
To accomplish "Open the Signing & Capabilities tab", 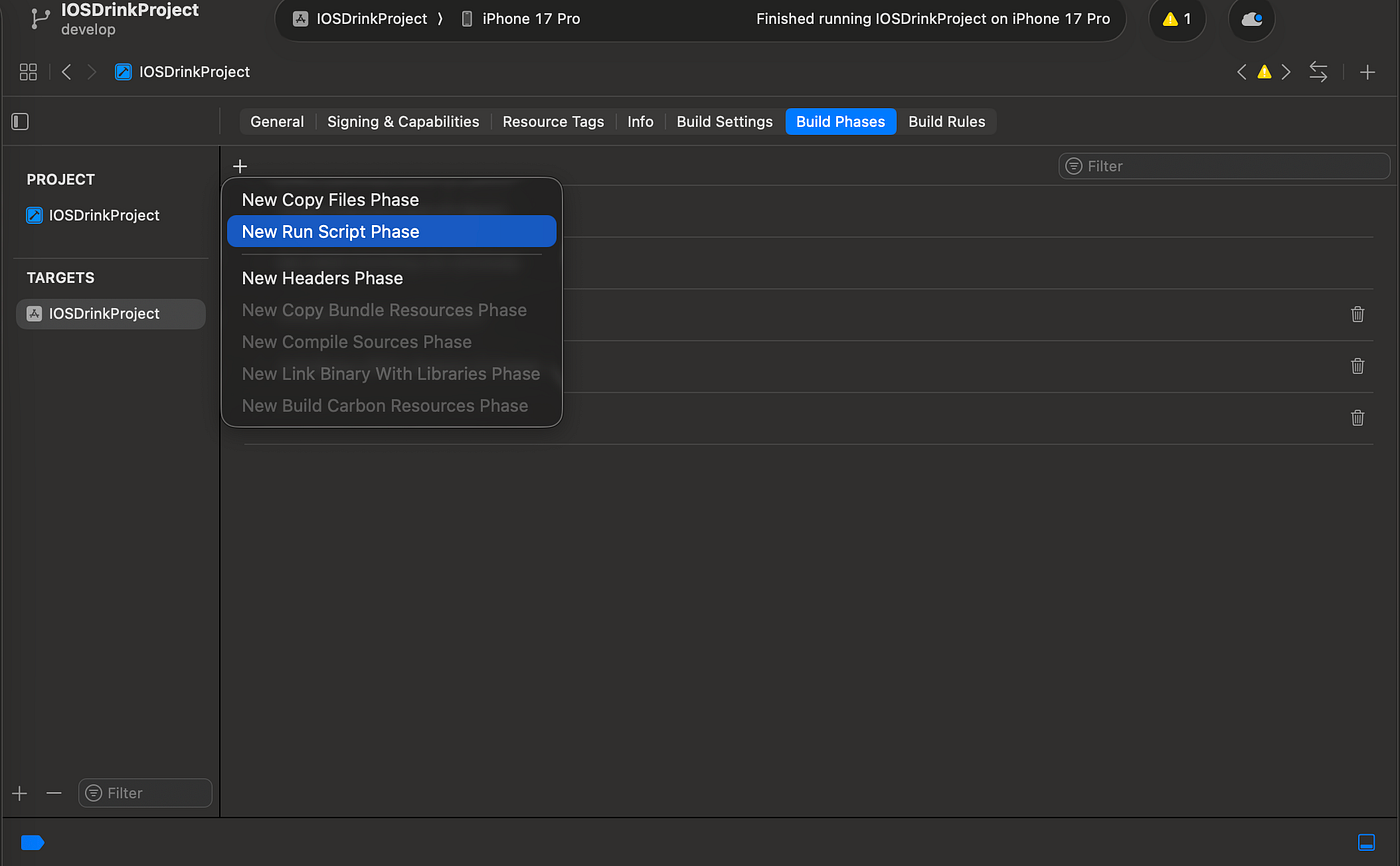I will 403,122.
